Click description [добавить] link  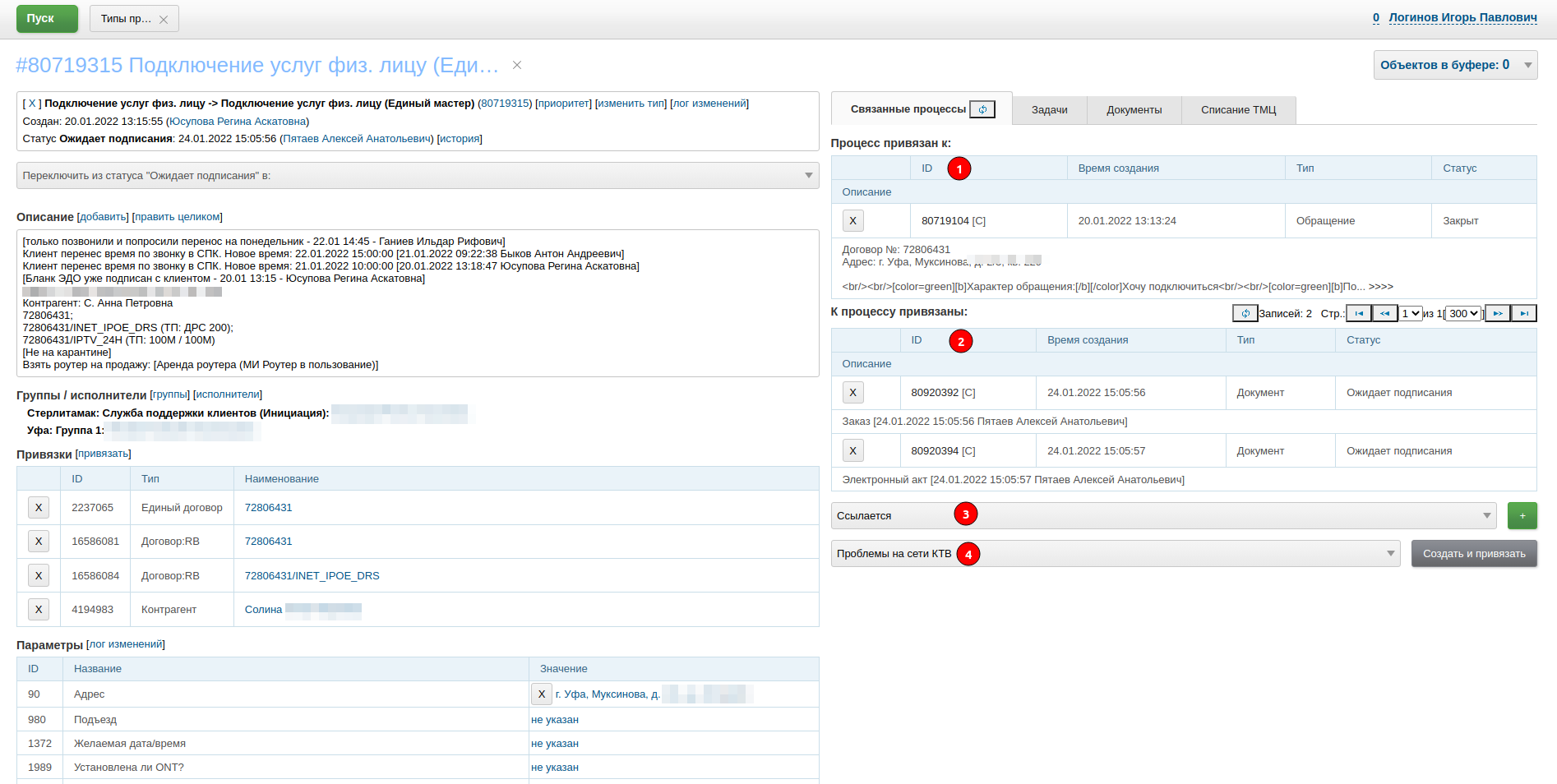103,217
